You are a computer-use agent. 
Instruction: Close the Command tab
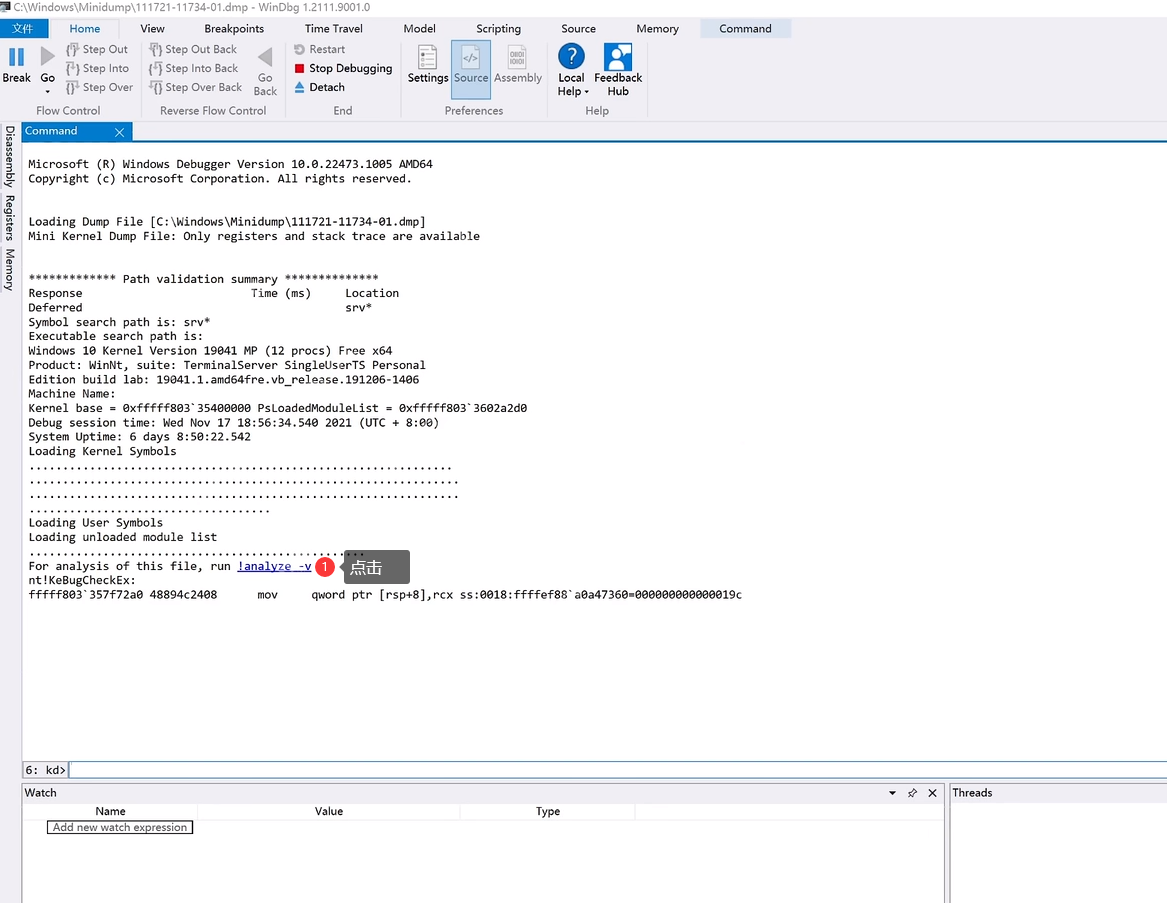point(120,132)
